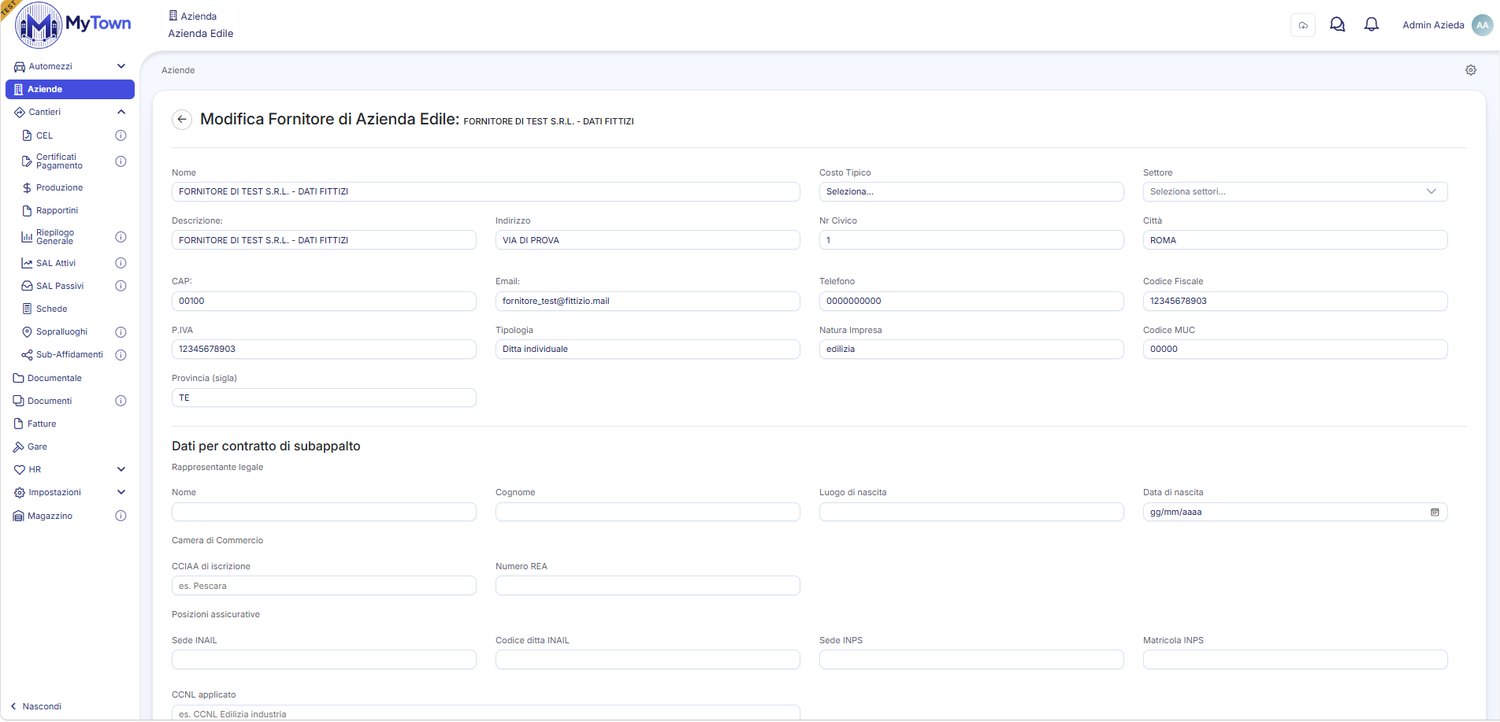
Task: Open the notifications bell icon
Action: coord(1371,25)
